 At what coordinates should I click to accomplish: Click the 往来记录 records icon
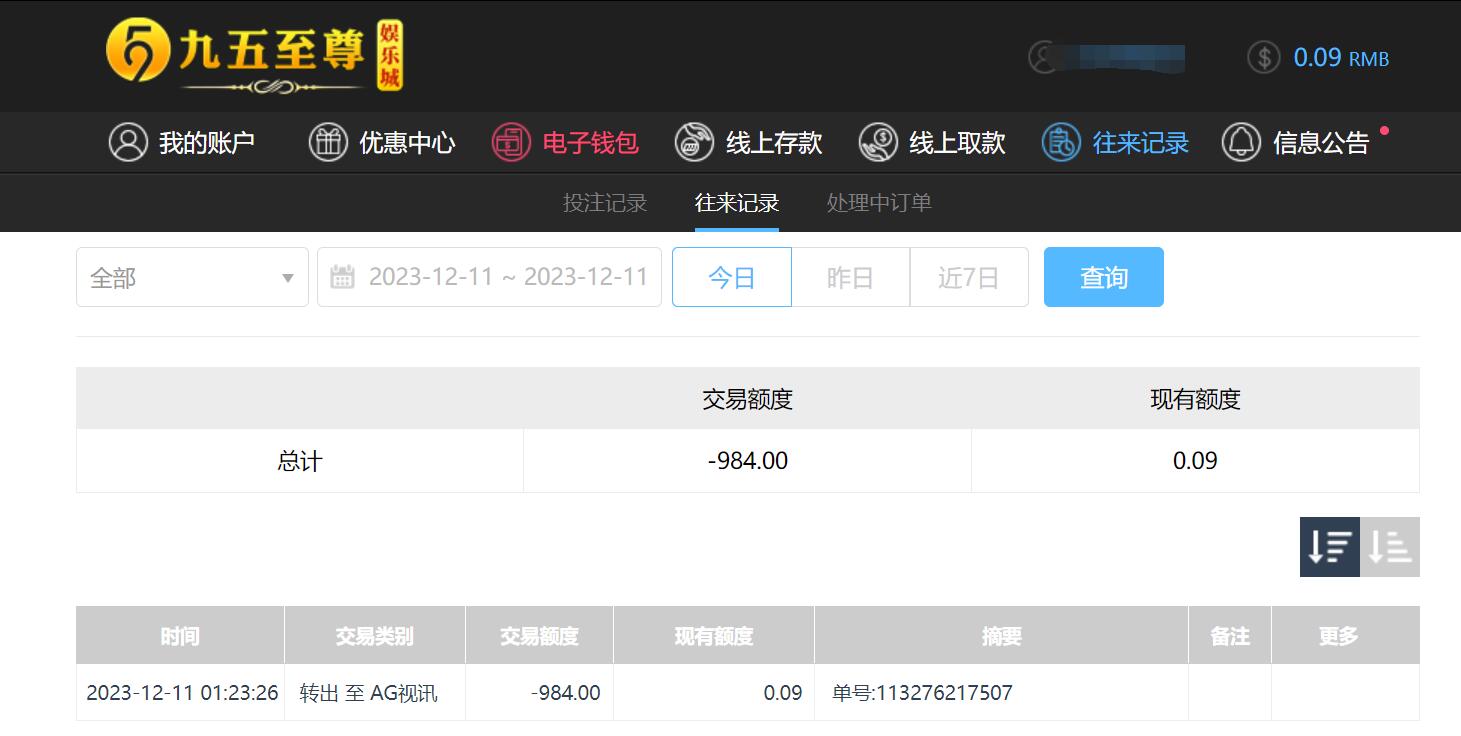[1061, 142]
